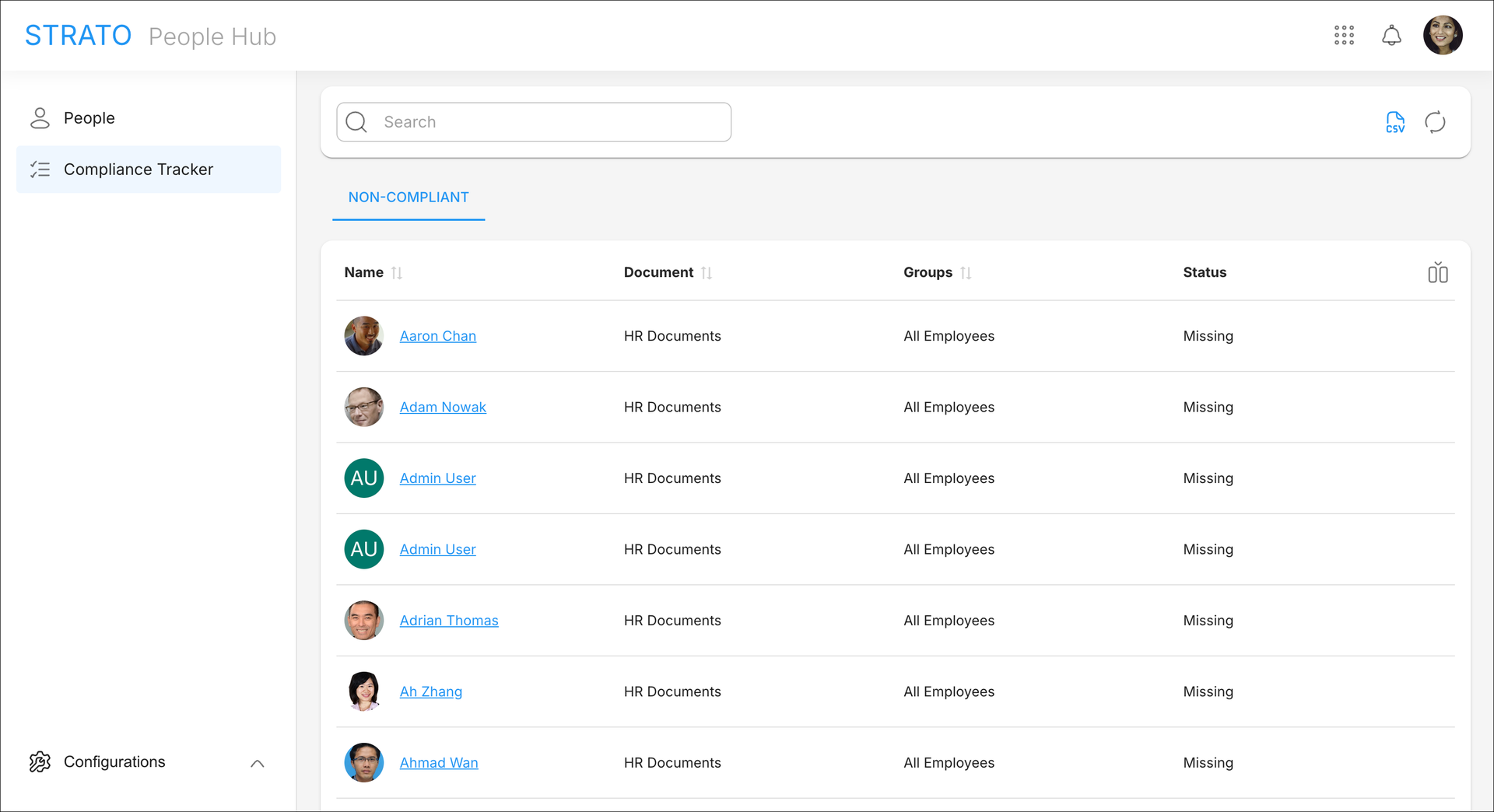This screenshot has width=1494, height=812.
Task: Switch to the NON-COMPLIANT tab
Action: [x=409, y=198]
